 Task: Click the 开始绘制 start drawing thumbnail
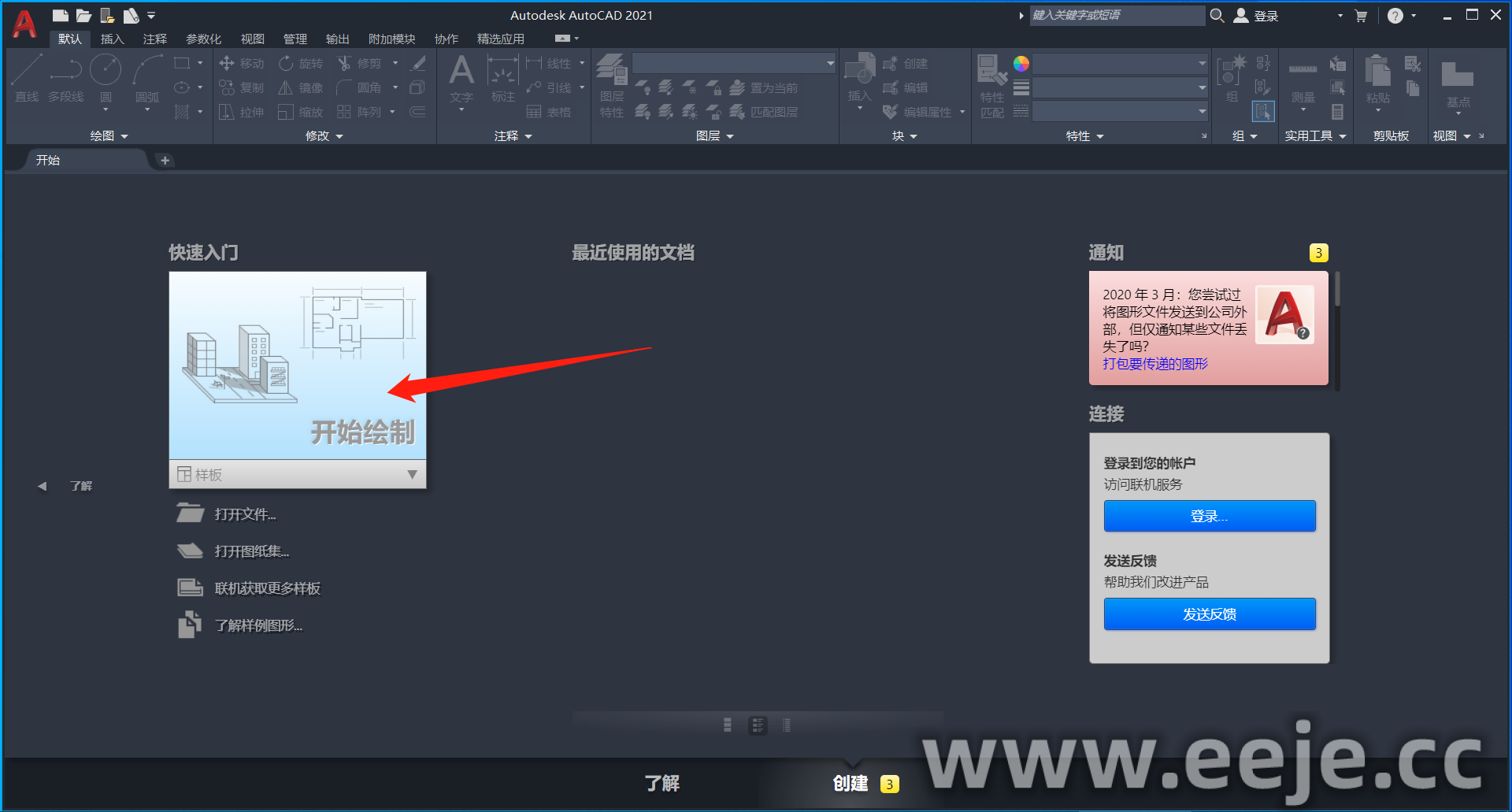click(x=298, y=365)
